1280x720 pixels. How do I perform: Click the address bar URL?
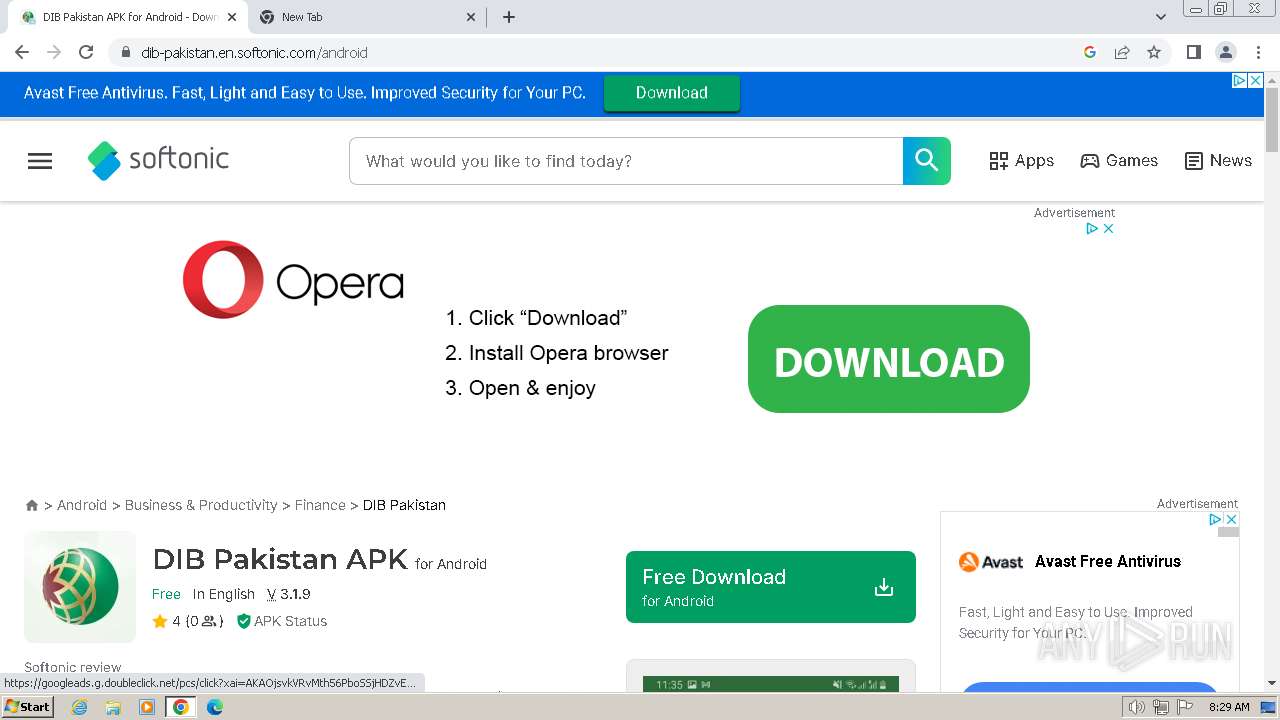[254, 53]
